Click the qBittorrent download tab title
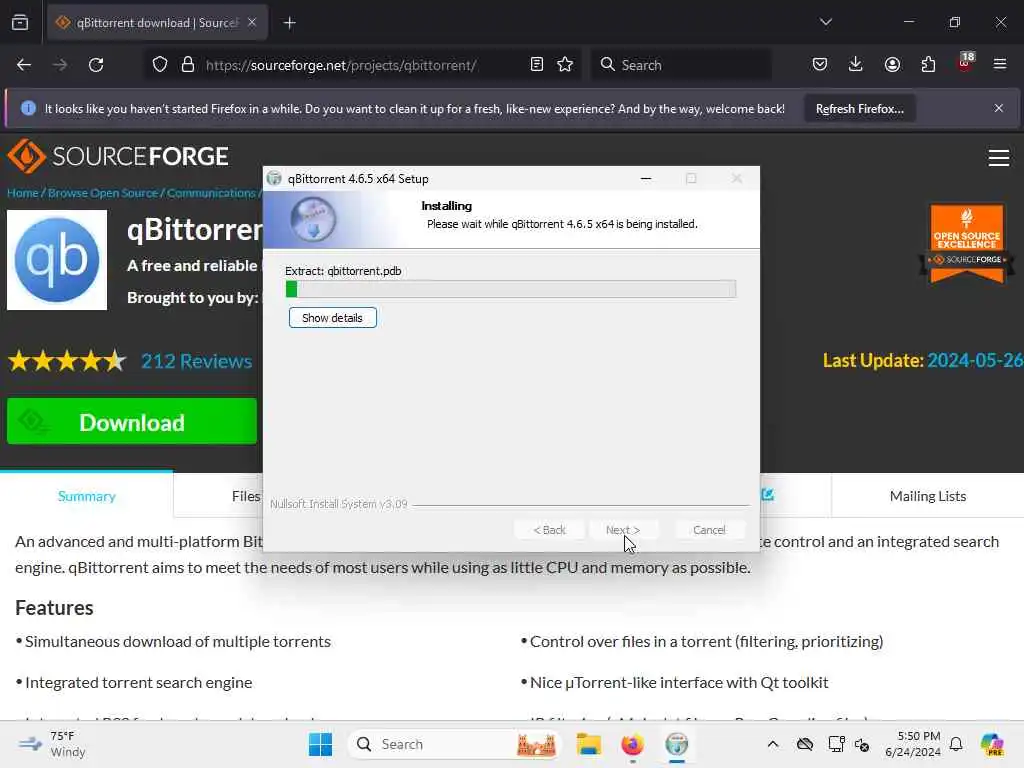The height and width of the screenshot is (768, 1024). (157, 23)
